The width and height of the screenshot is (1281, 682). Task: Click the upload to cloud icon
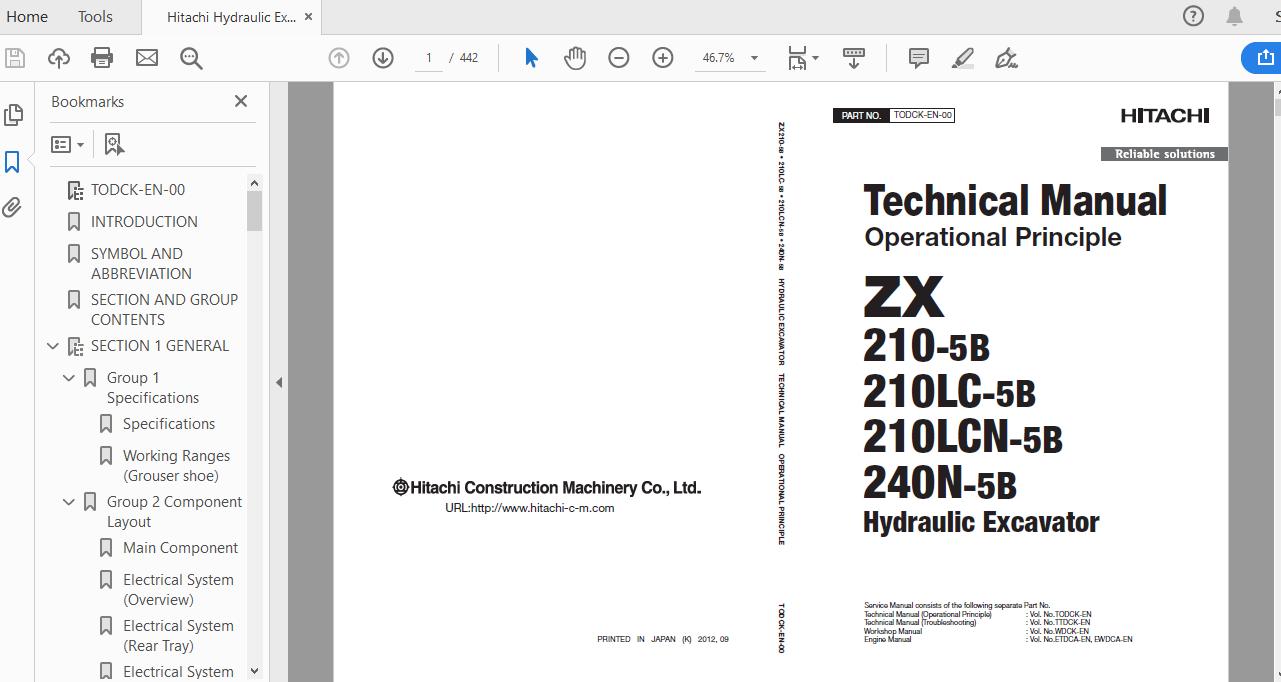[59, 58]
